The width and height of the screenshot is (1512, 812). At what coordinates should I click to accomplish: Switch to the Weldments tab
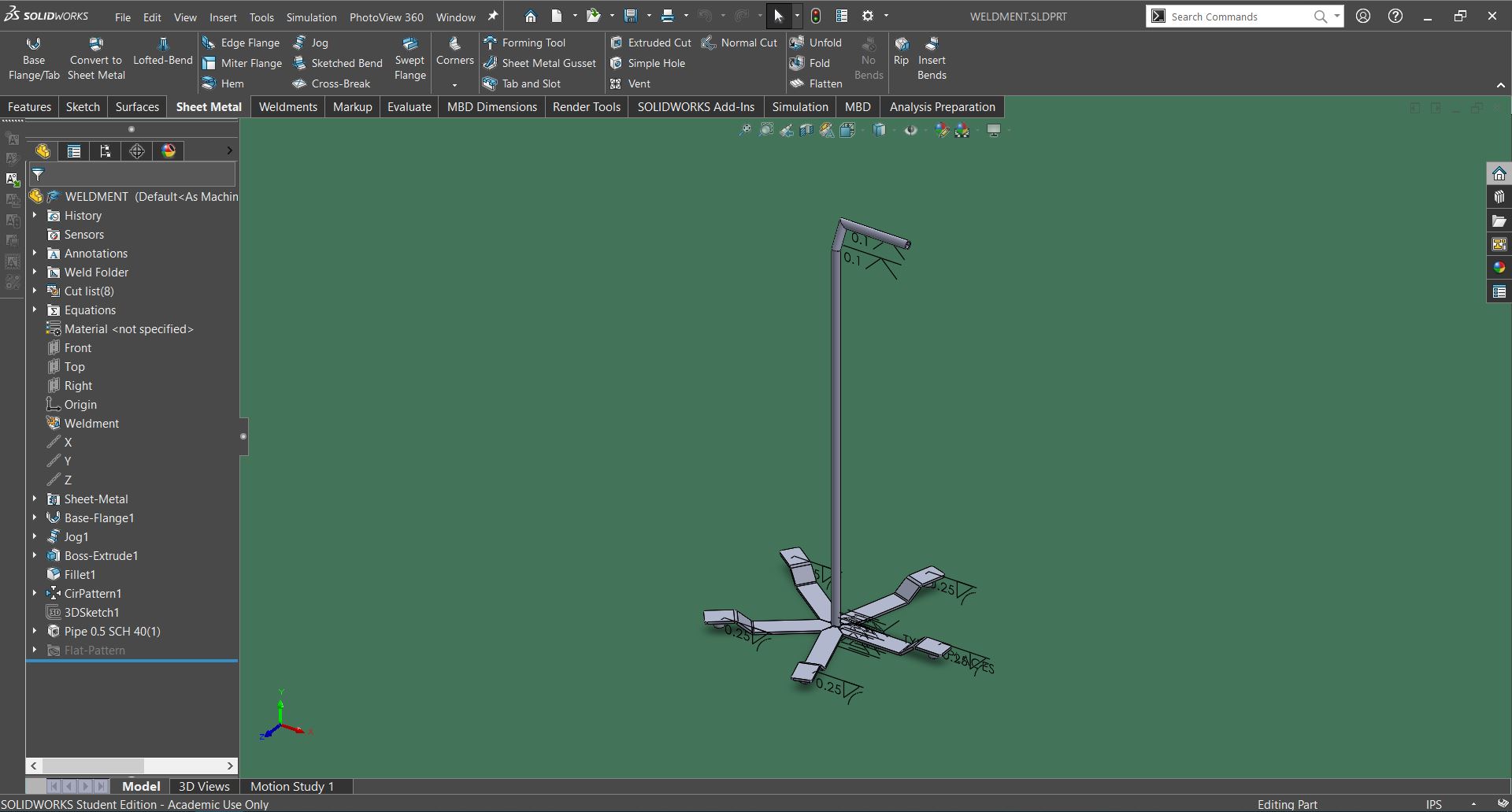tap(287, 107)
